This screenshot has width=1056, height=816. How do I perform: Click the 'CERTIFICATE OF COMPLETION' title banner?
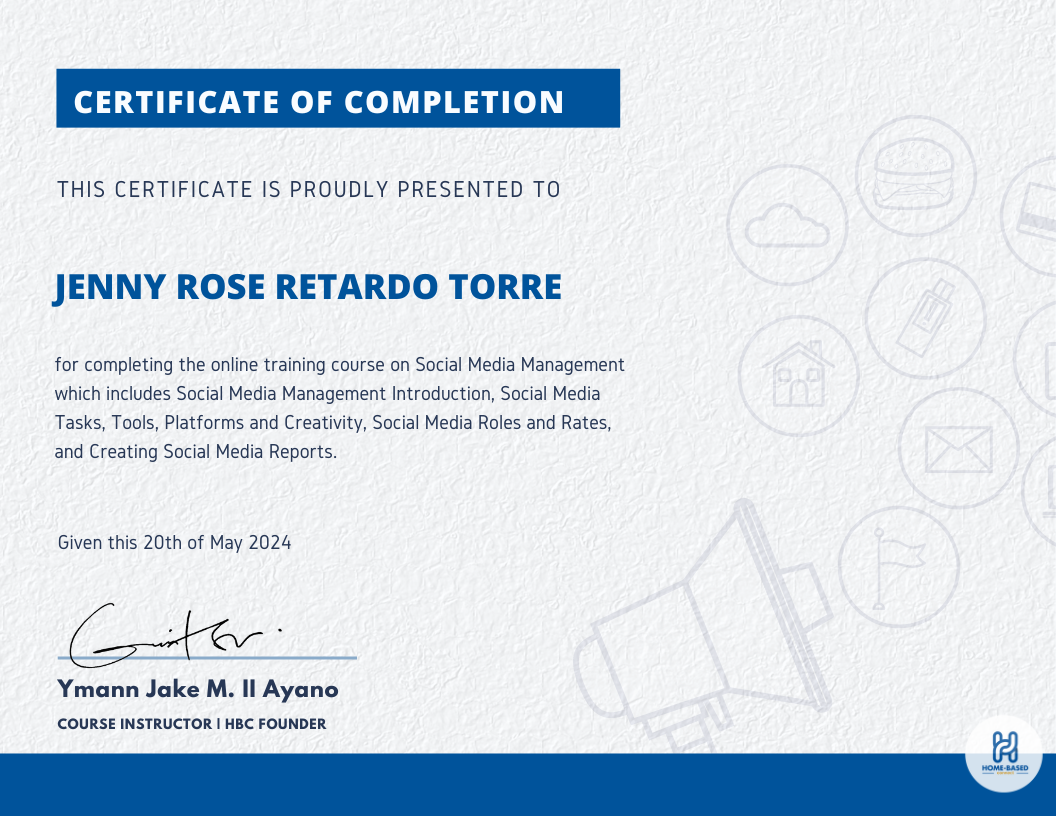[x=338, y=98]
